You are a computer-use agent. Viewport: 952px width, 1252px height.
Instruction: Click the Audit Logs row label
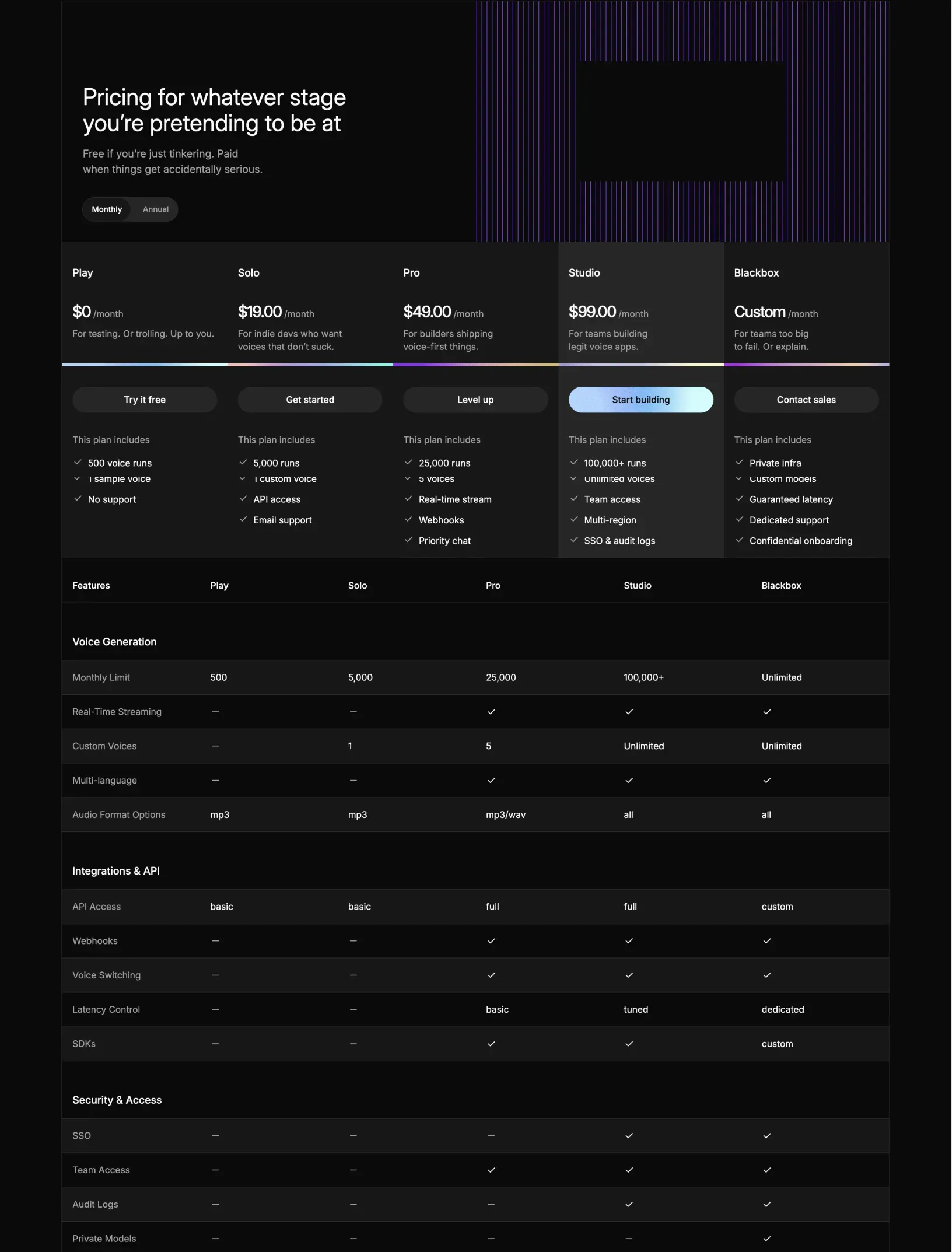click(x=95, y=1205)
